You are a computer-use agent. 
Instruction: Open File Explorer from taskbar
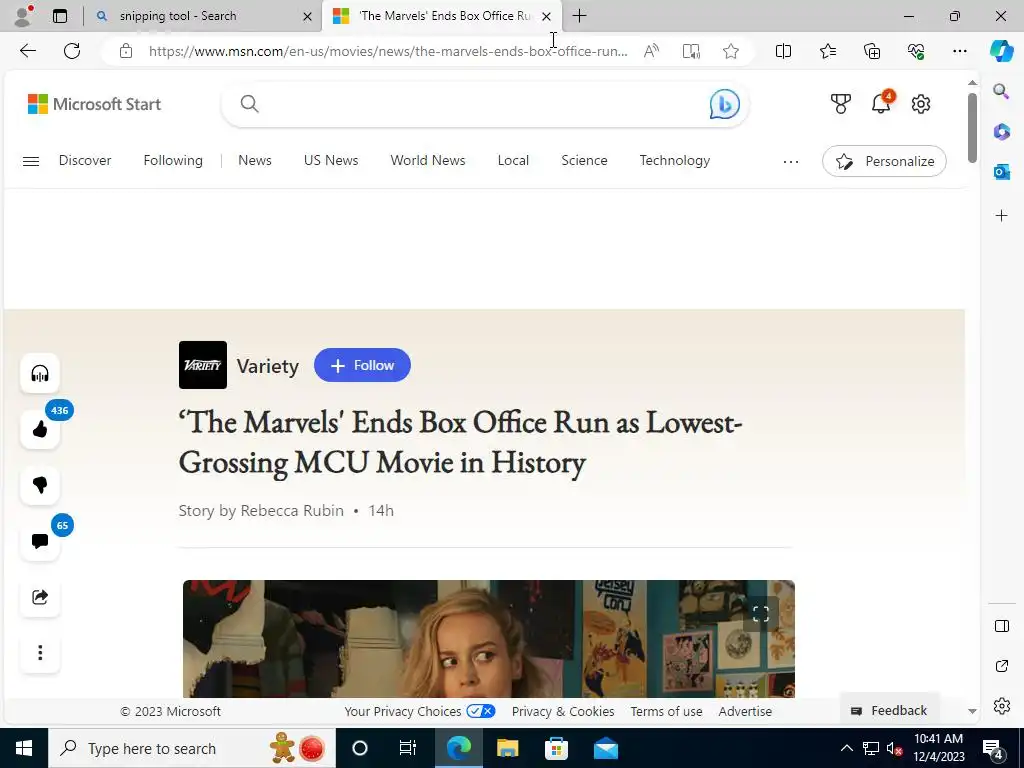pos(507,748)
